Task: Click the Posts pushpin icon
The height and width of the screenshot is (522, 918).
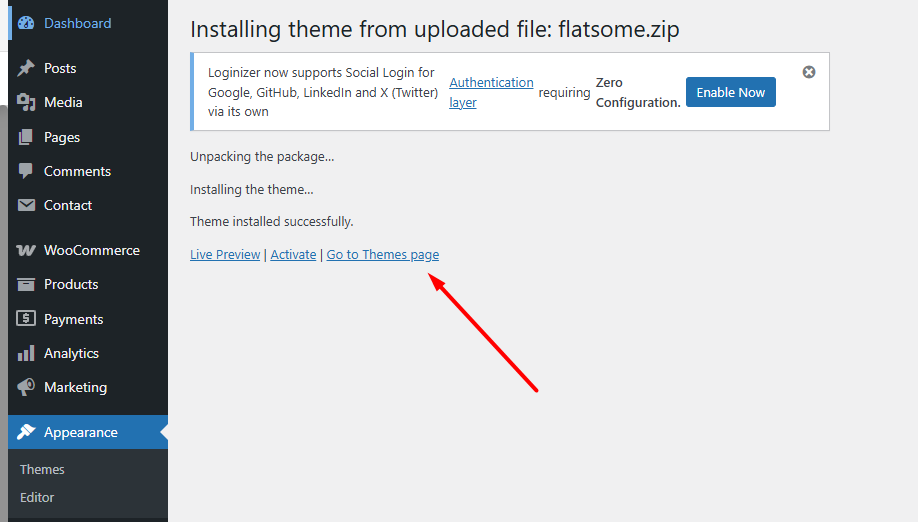Action: pos(26,68)
